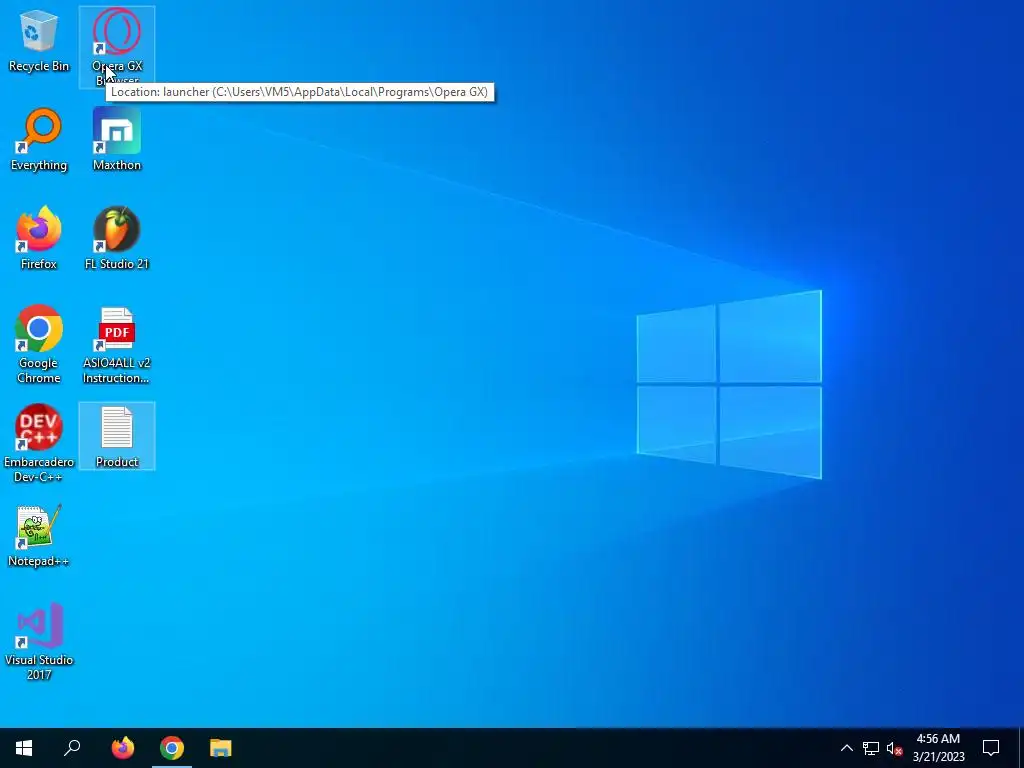
Task: Click the Everything search shortcut icon
Action: (39, 139)
